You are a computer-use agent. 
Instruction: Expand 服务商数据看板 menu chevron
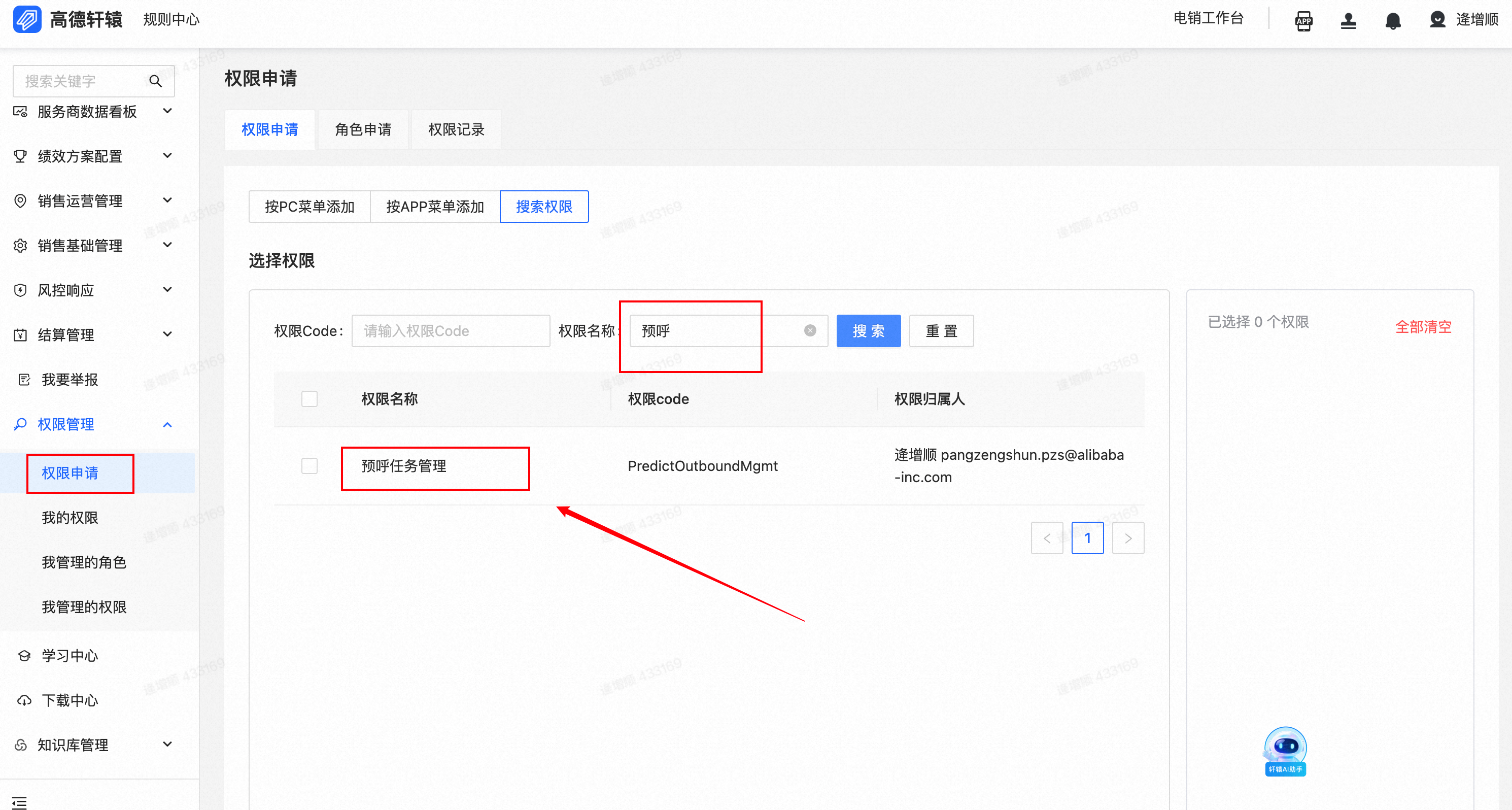click(167, 111)
